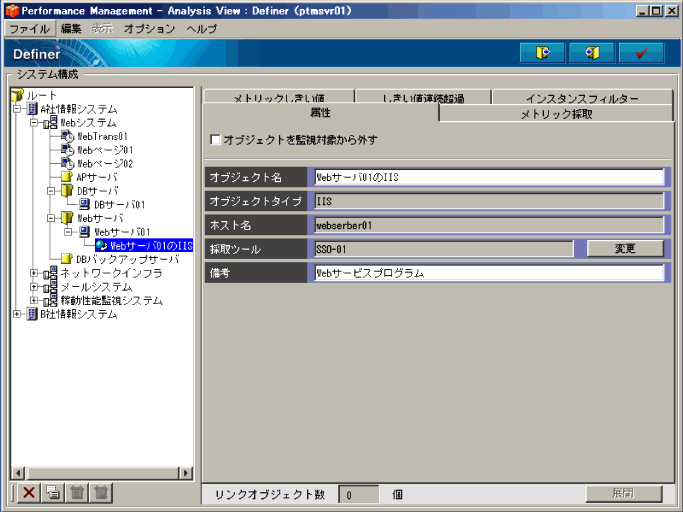Screen dimensions: 683x512
Task: Expand the 稼動性能監視システム node
Action: coord(34,301)
